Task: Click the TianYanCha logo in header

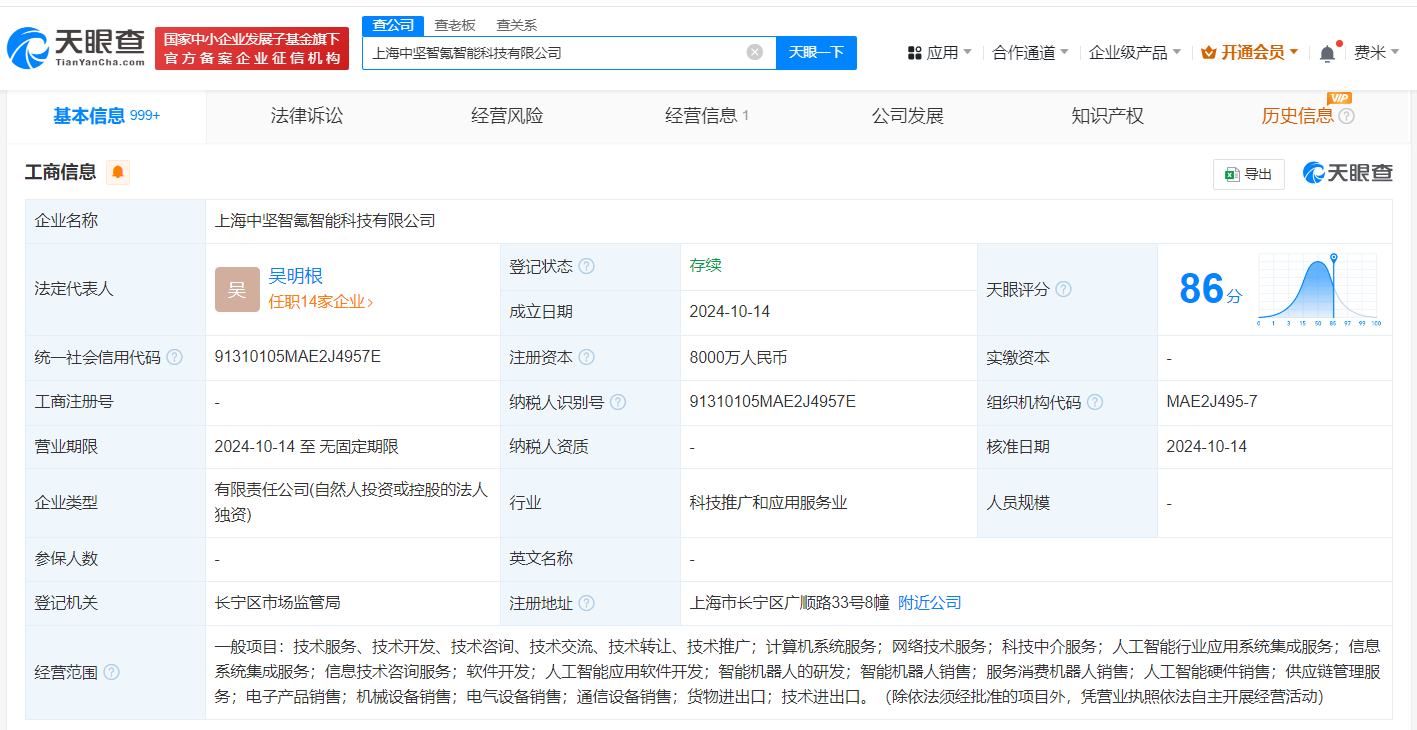Action: point(76,47)
